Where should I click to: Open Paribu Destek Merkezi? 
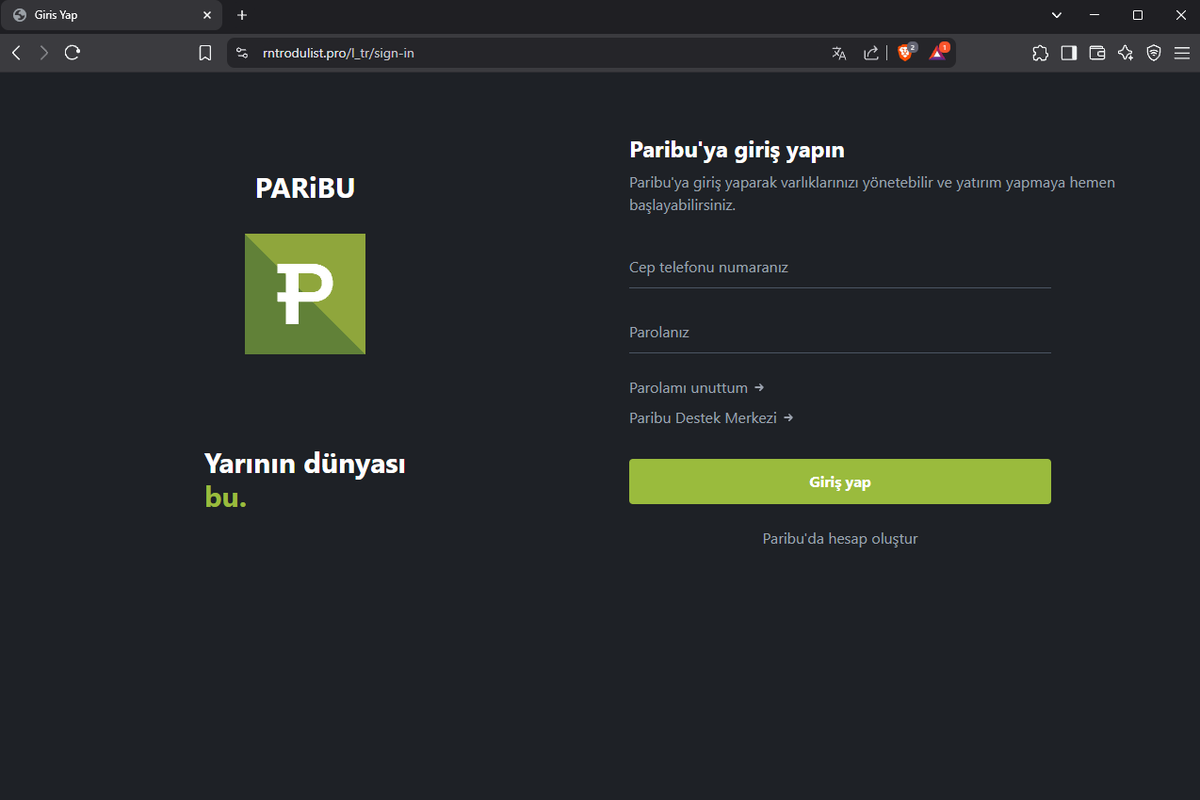coord(703,417)
